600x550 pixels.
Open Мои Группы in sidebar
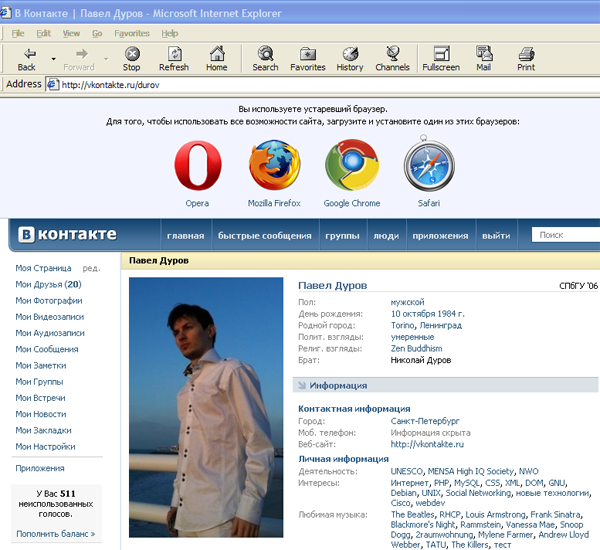(x=39, y=382)
